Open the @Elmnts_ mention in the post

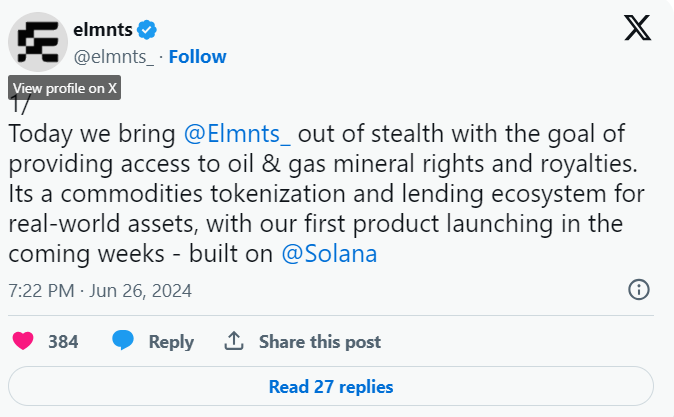coord(237,134)
